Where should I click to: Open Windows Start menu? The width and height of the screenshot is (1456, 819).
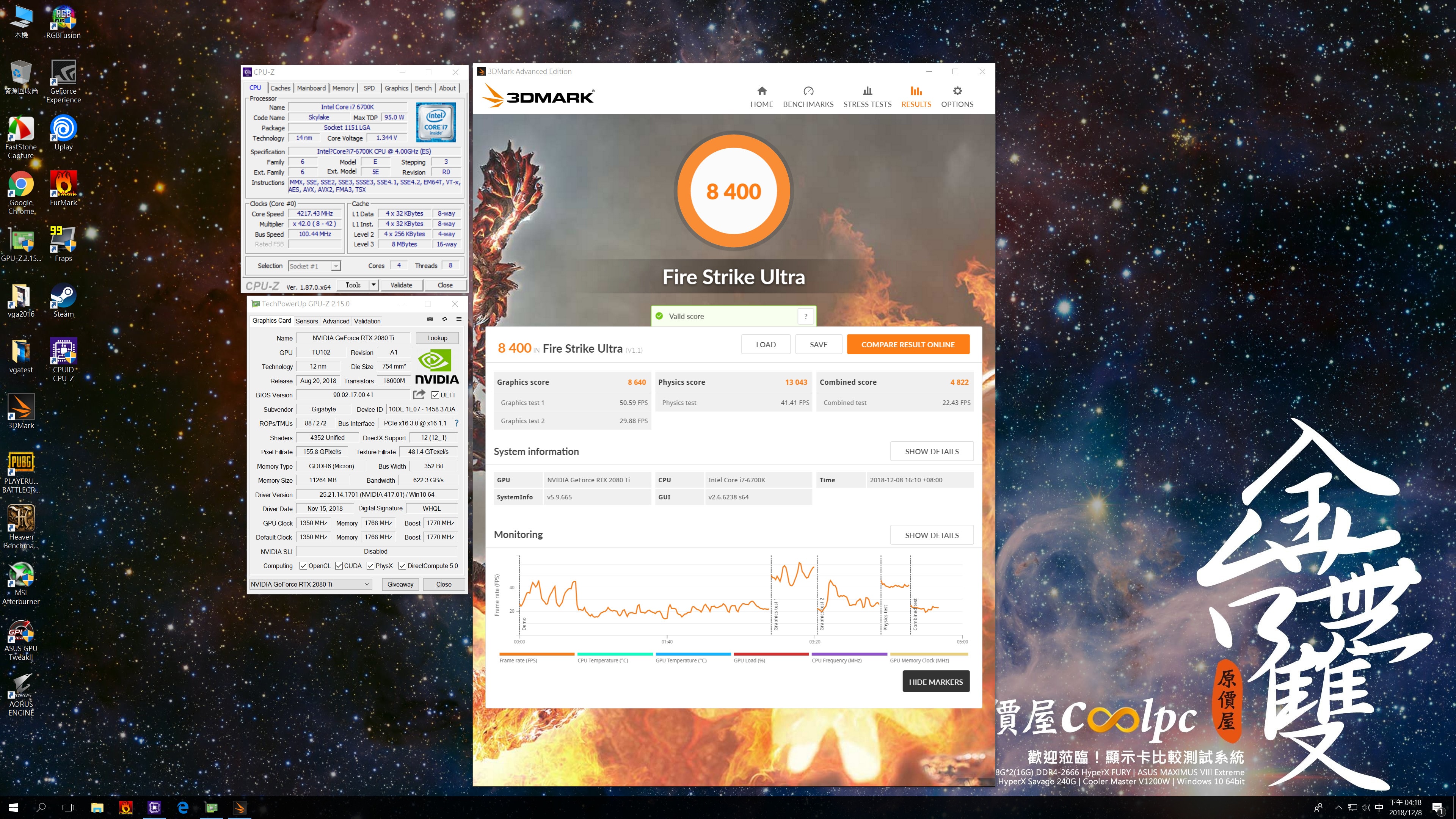[14, 808]
